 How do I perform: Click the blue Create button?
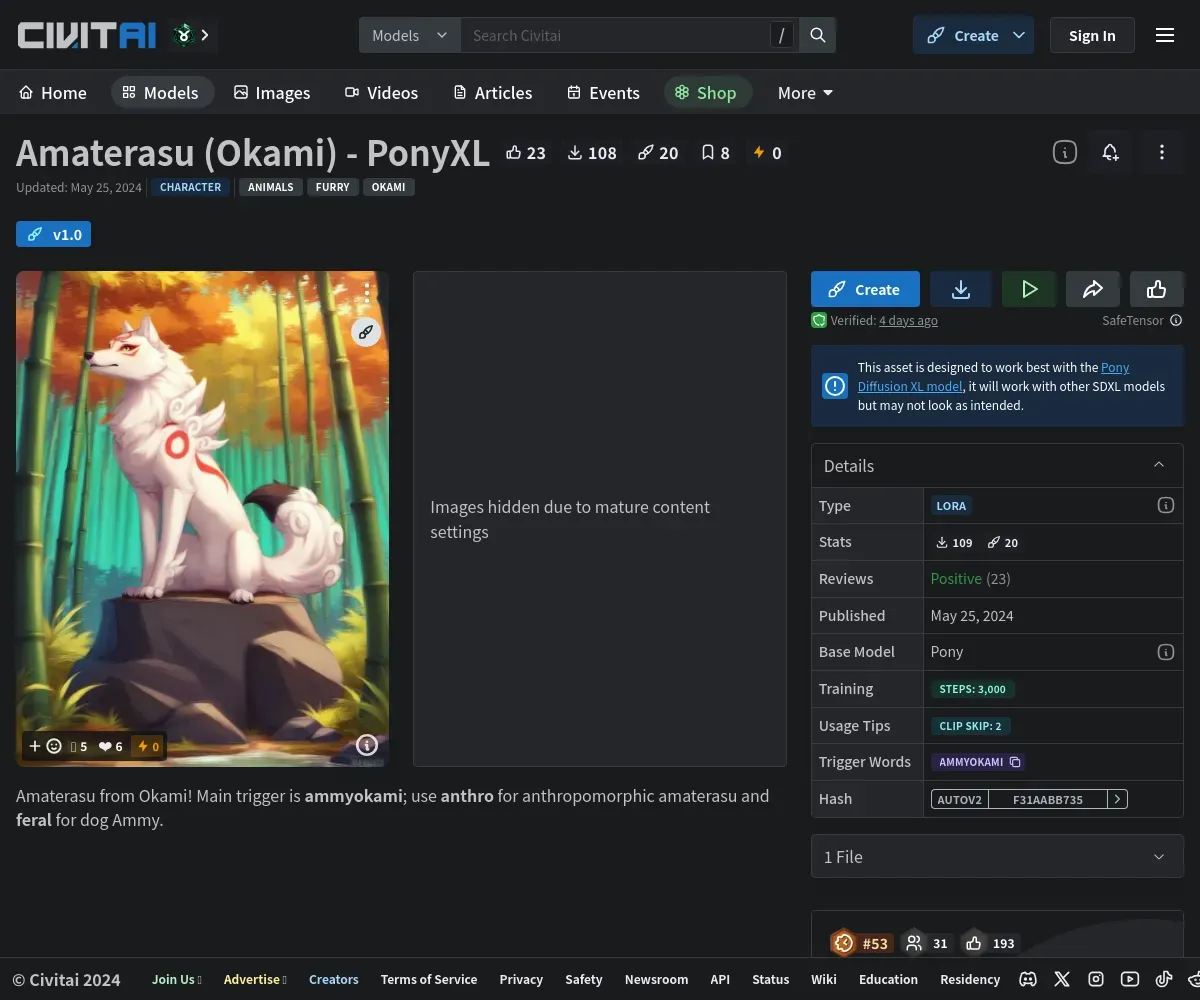[x=865, y=289]
